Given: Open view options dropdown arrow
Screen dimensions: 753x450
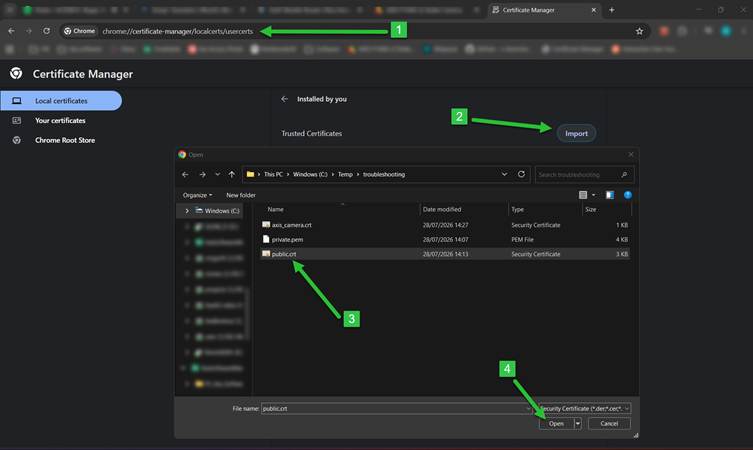Looking at the screenshot, I should 594,195.
